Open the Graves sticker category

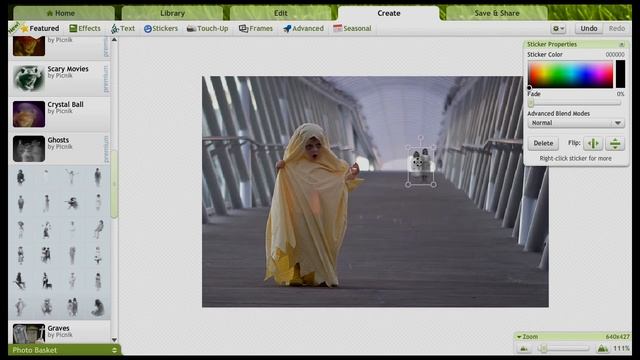coord(59,332)
